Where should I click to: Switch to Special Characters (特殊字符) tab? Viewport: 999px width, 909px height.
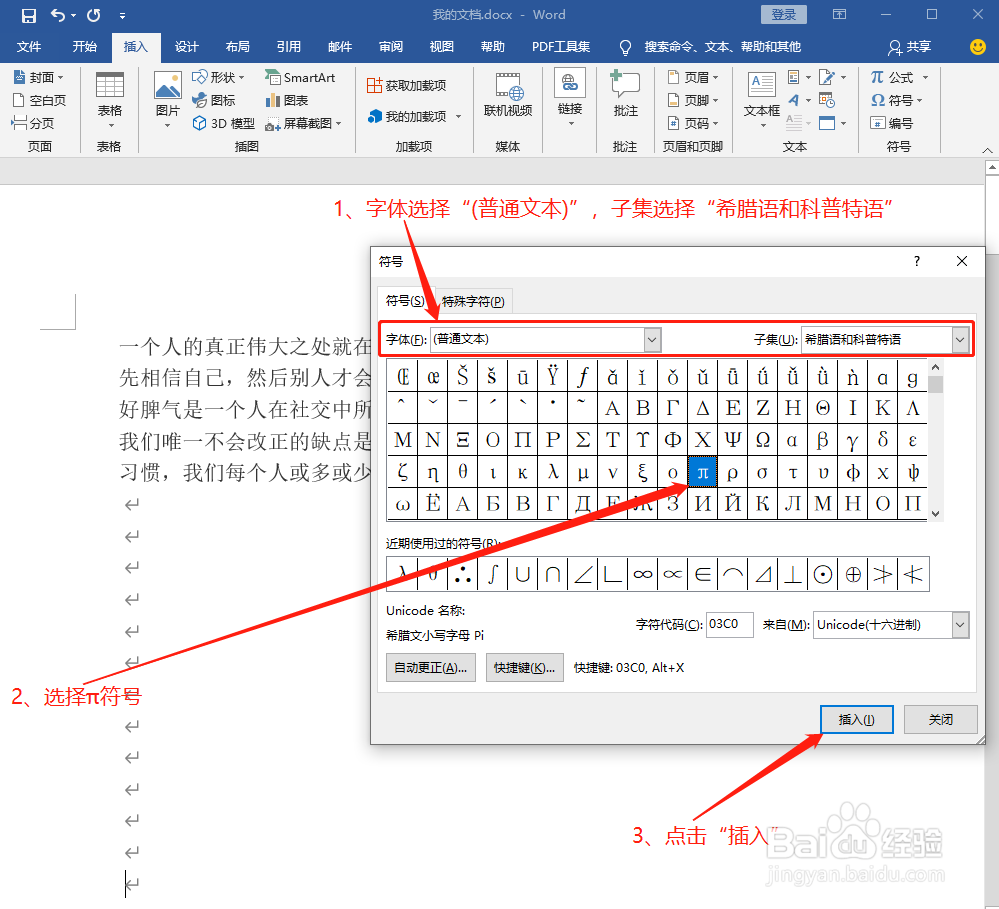(x=473, y=301)
